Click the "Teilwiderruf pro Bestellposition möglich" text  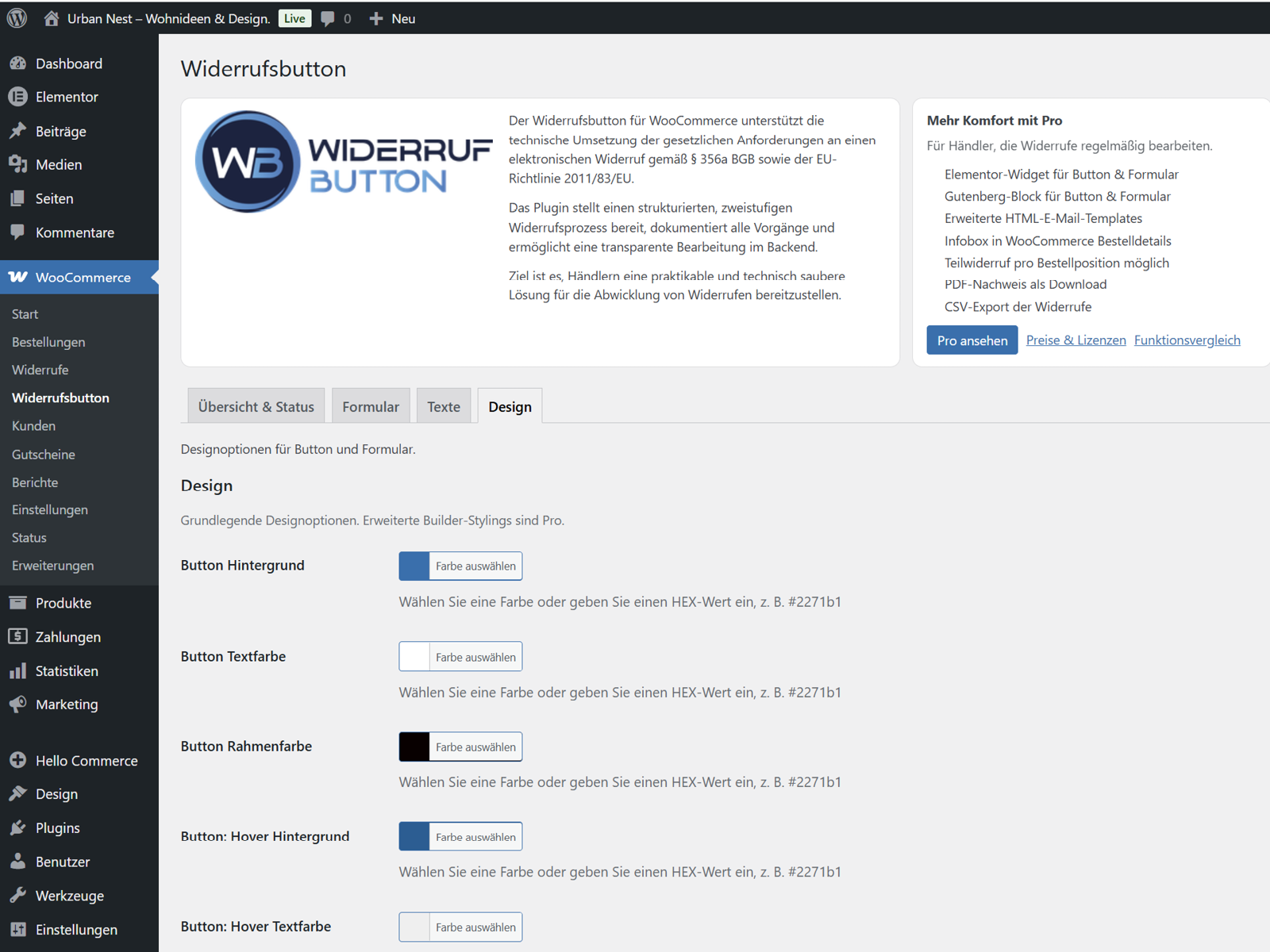pyautogui.click(x=1056, y=263)
